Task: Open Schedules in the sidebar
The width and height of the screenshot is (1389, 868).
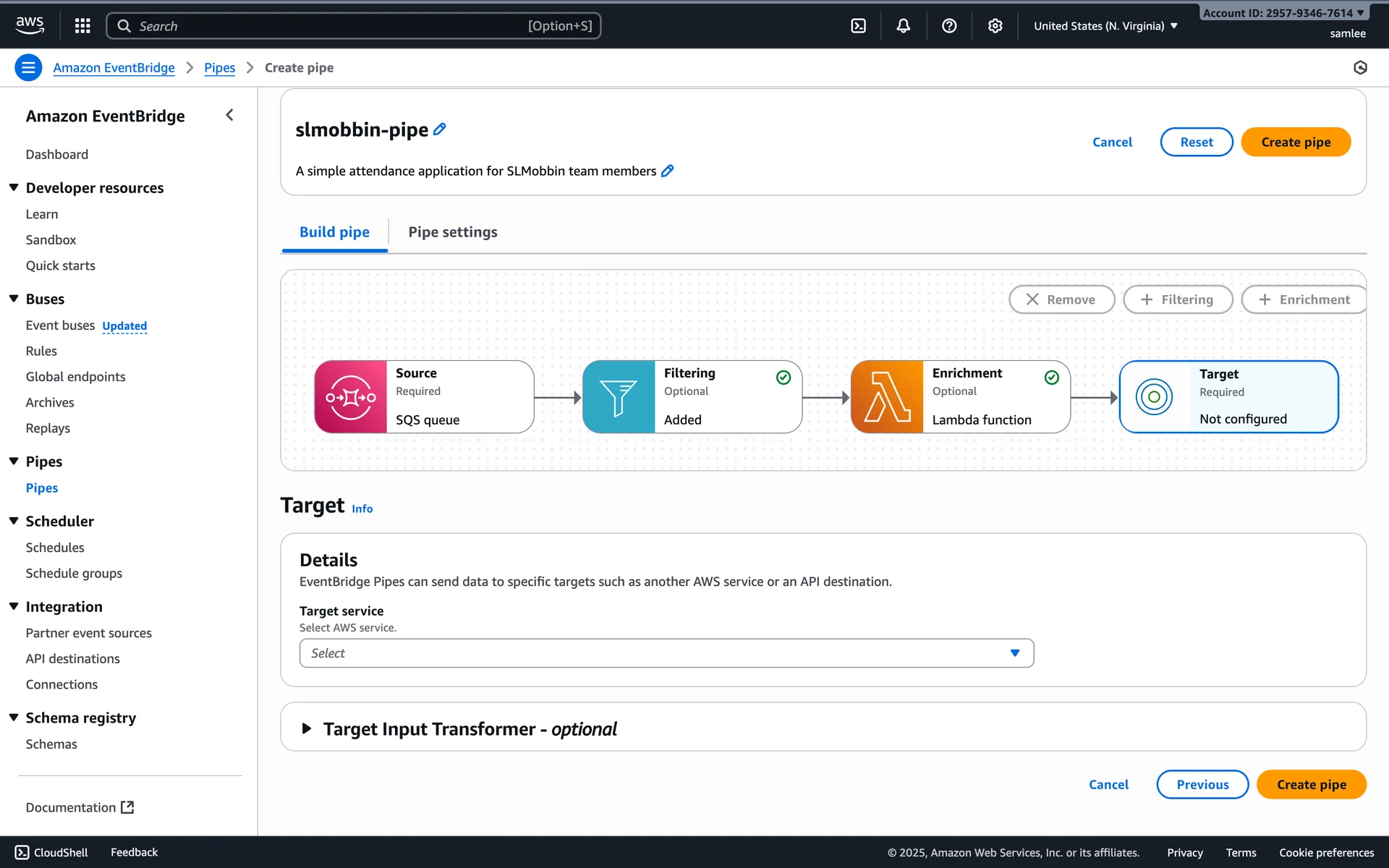Action: (x=55, y=548)
